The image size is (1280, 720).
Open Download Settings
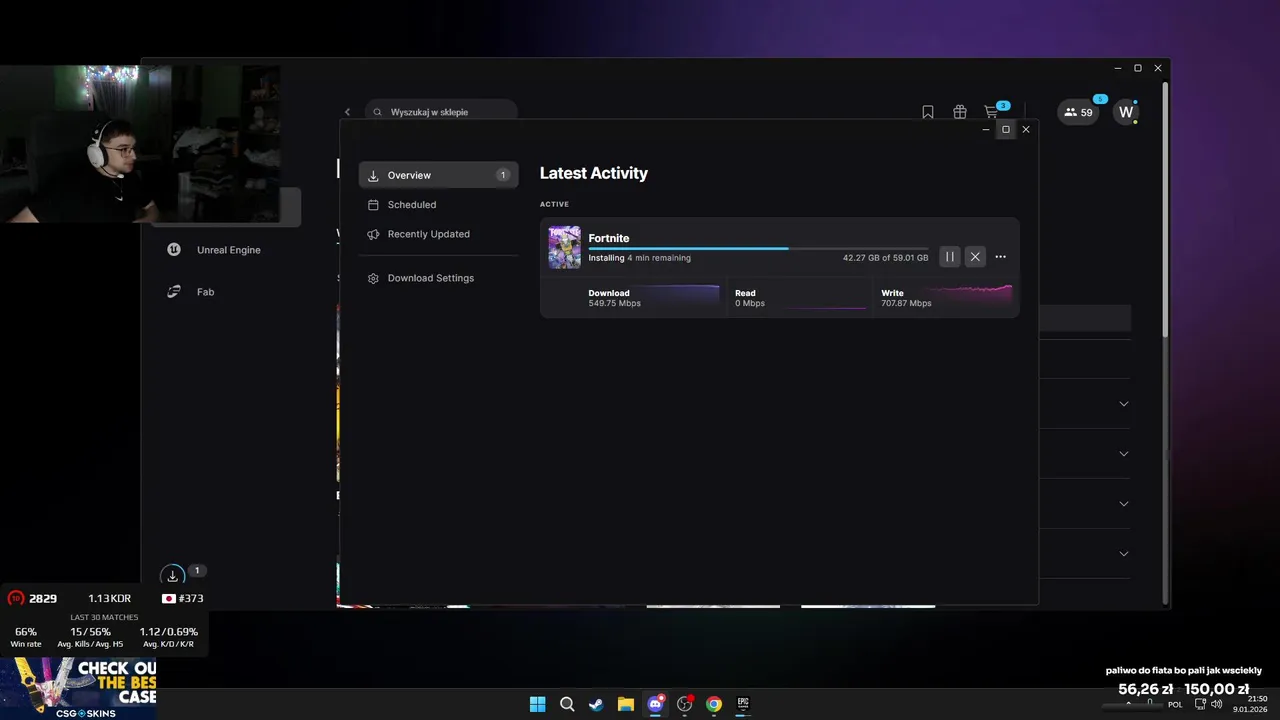(438, 278)
